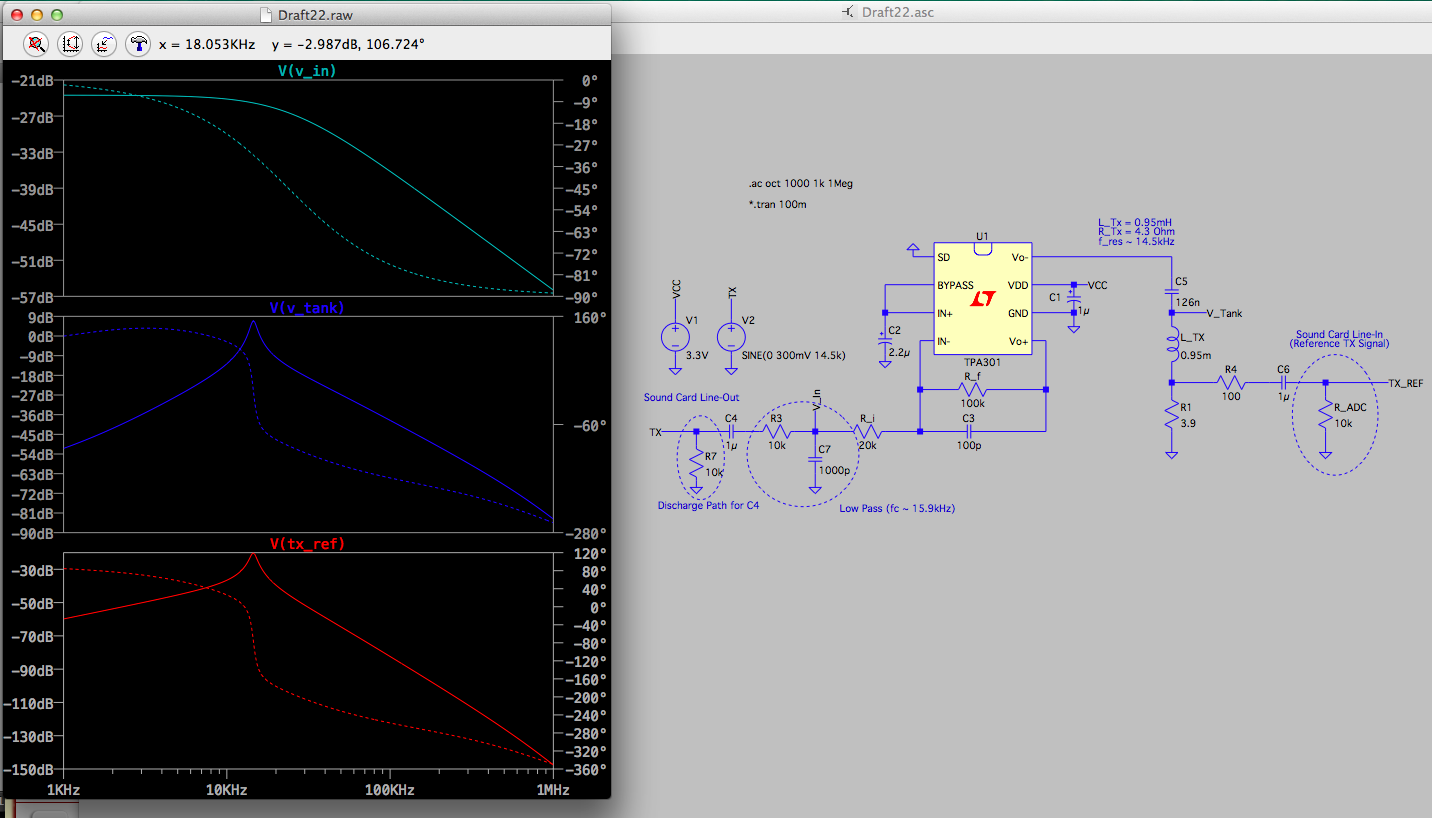
Task: Click the green zoom button of Draft22.raw window
Action: click(57, 15)
